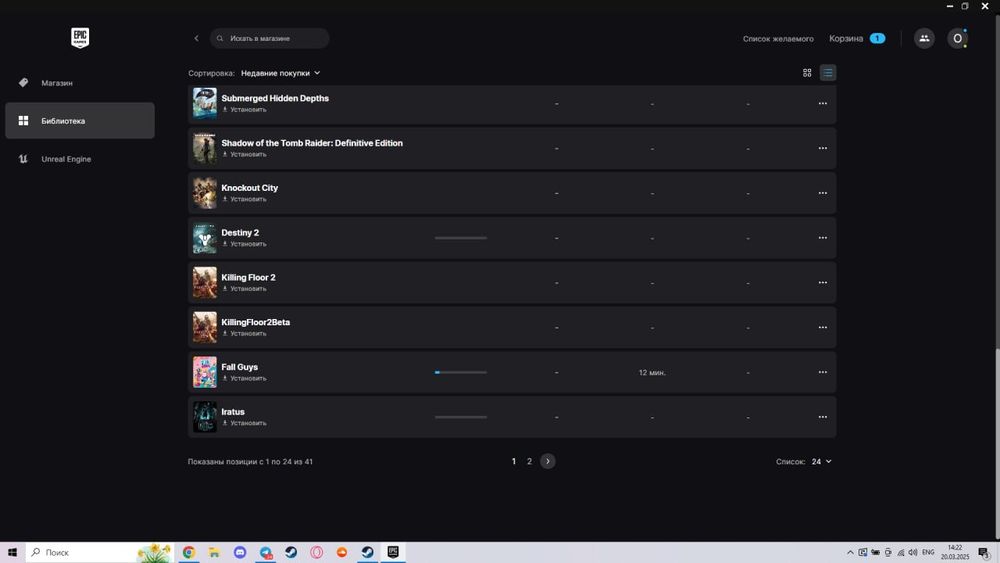Open Shadow of the Tomb Raider thumbnail

point(205,148)
